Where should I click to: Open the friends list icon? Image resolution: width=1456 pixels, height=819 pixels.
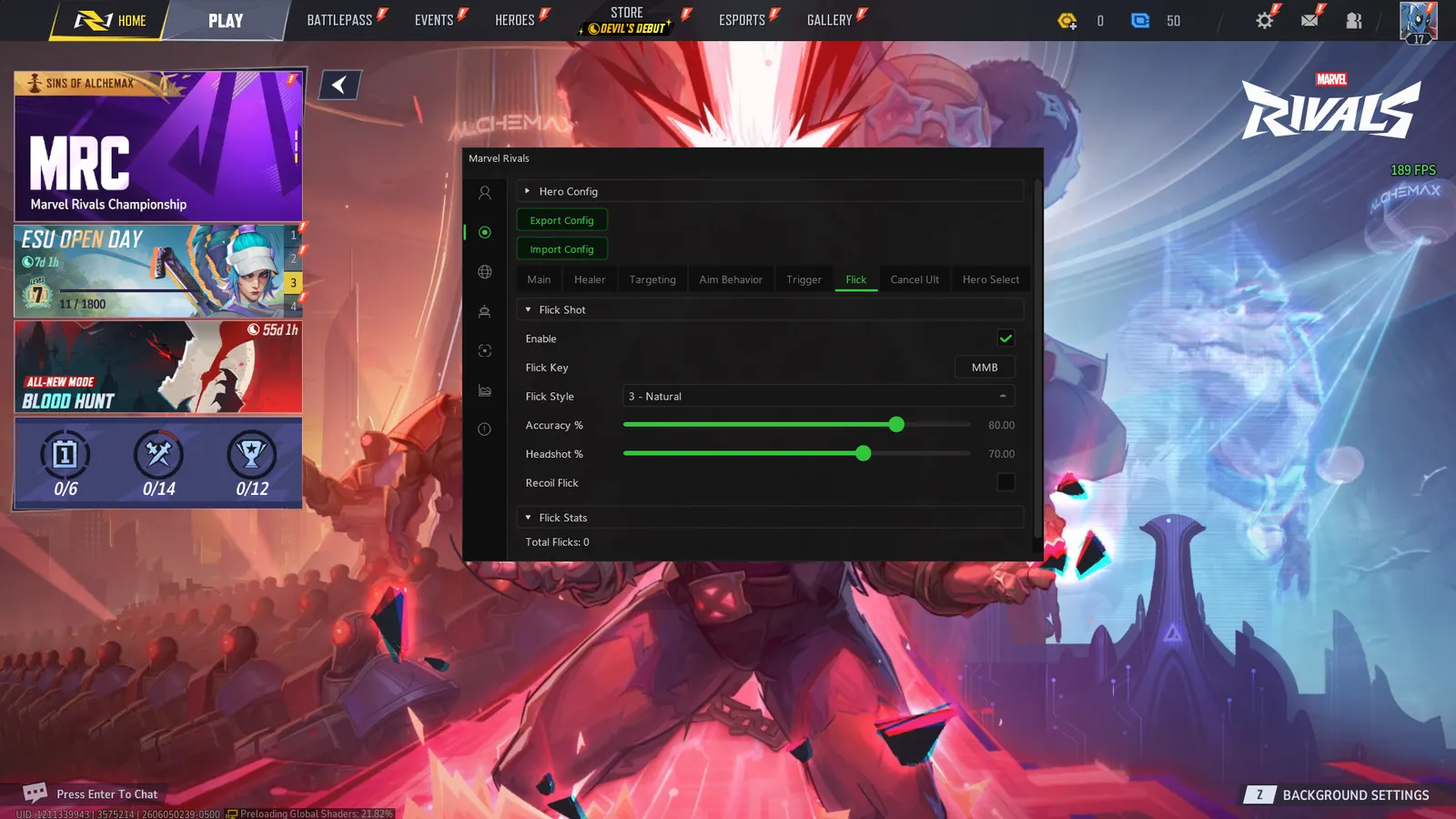(1354, 20)
